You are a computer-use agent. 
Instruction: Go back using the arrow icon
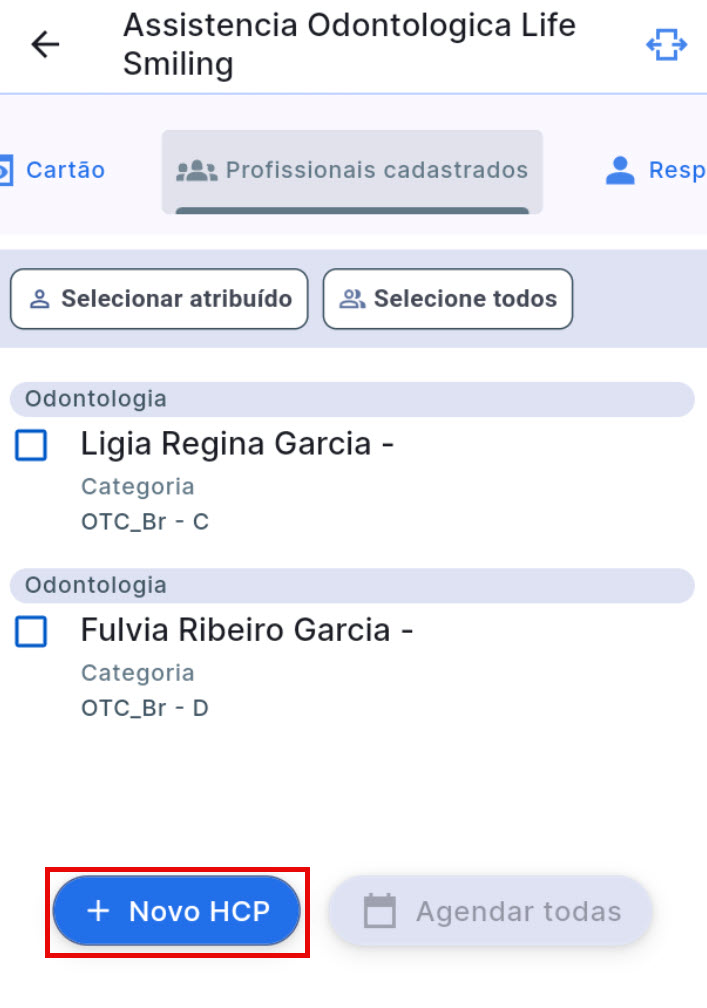[45, 45]
